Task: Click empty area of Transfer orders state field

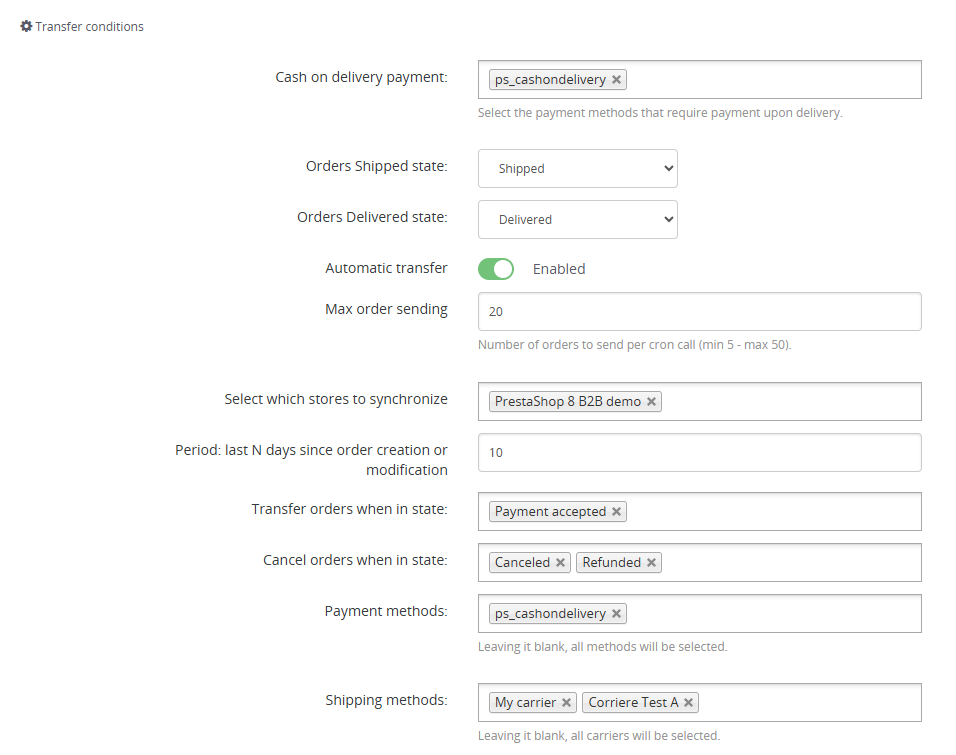Action: pyautogui.click(x=771, y=511)
